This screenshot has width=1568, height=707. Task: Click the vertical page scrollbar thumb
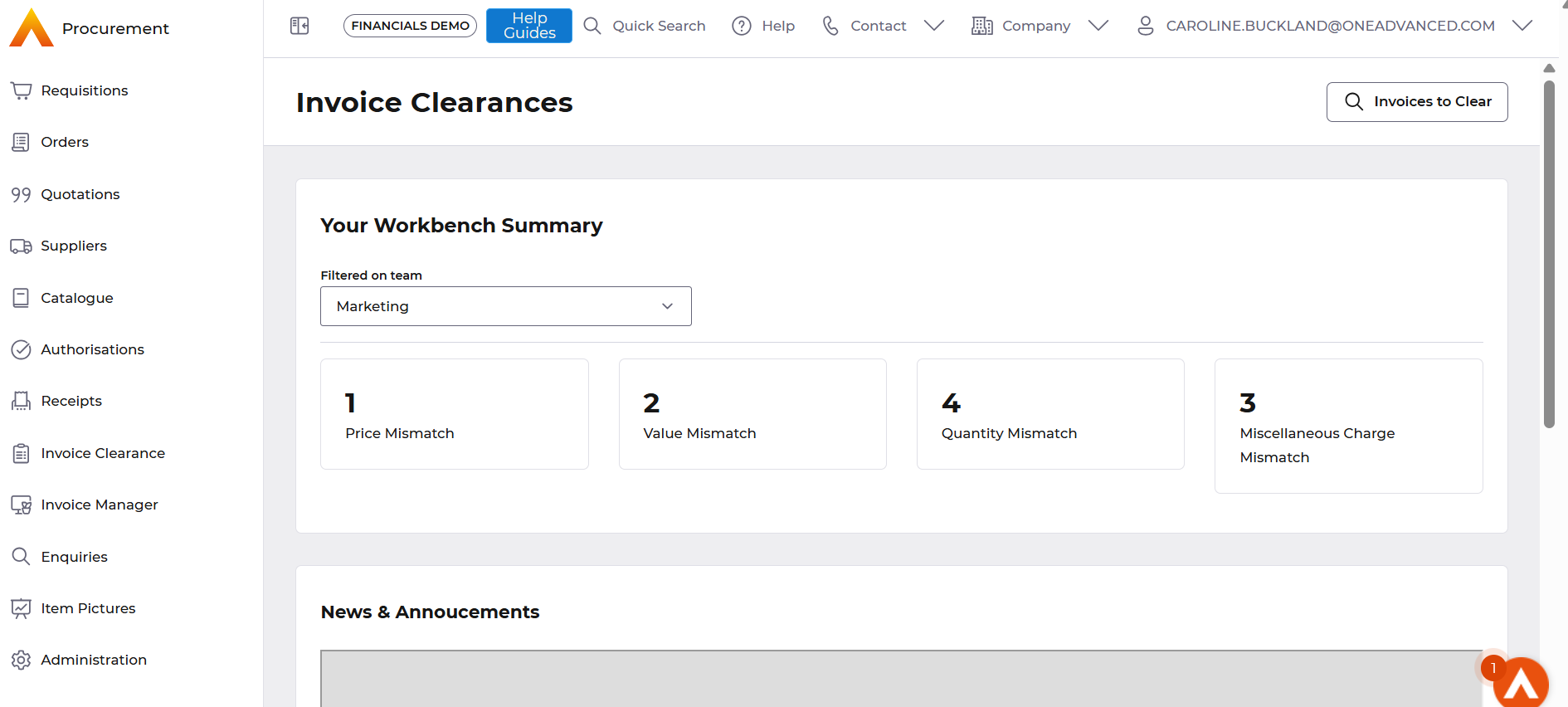click(x=1549, y=254)
